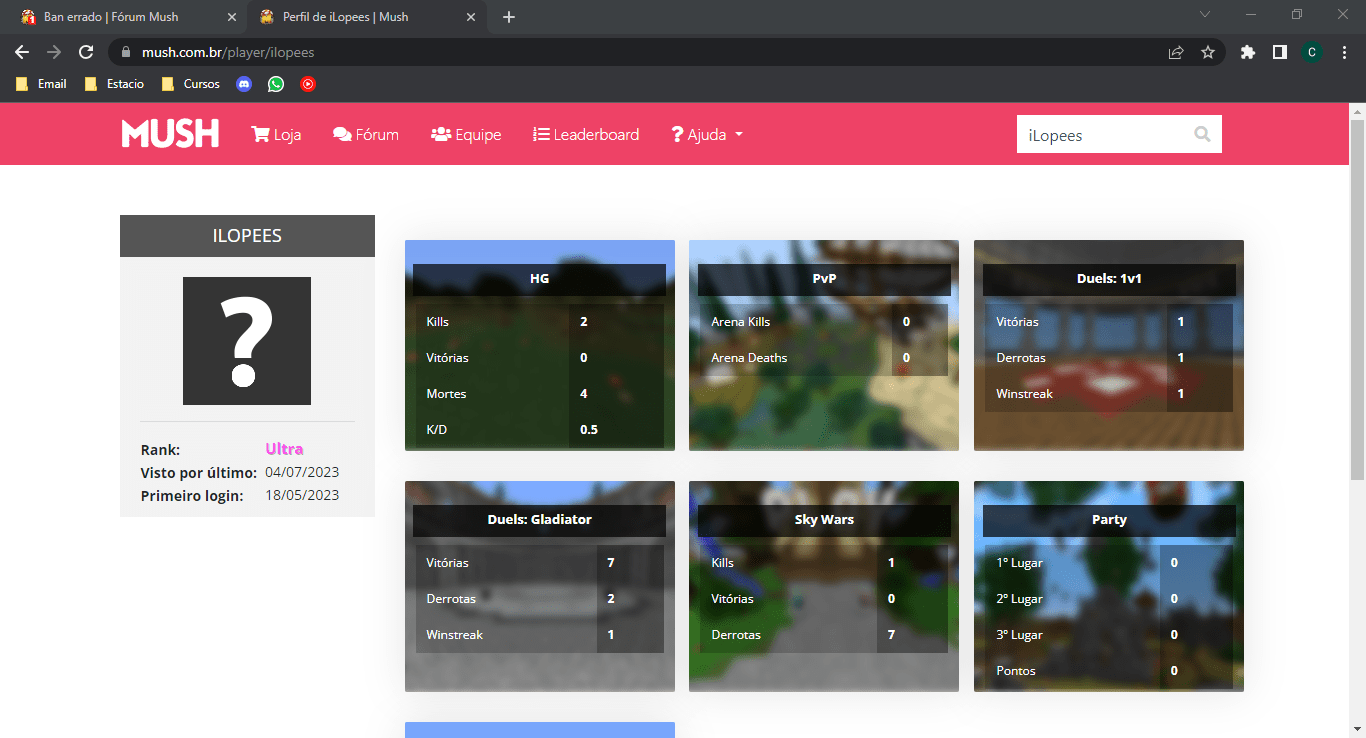Open the extensions puzzle icon
This screenshot has height=738, width=1366.
[x=1248, y=52]
